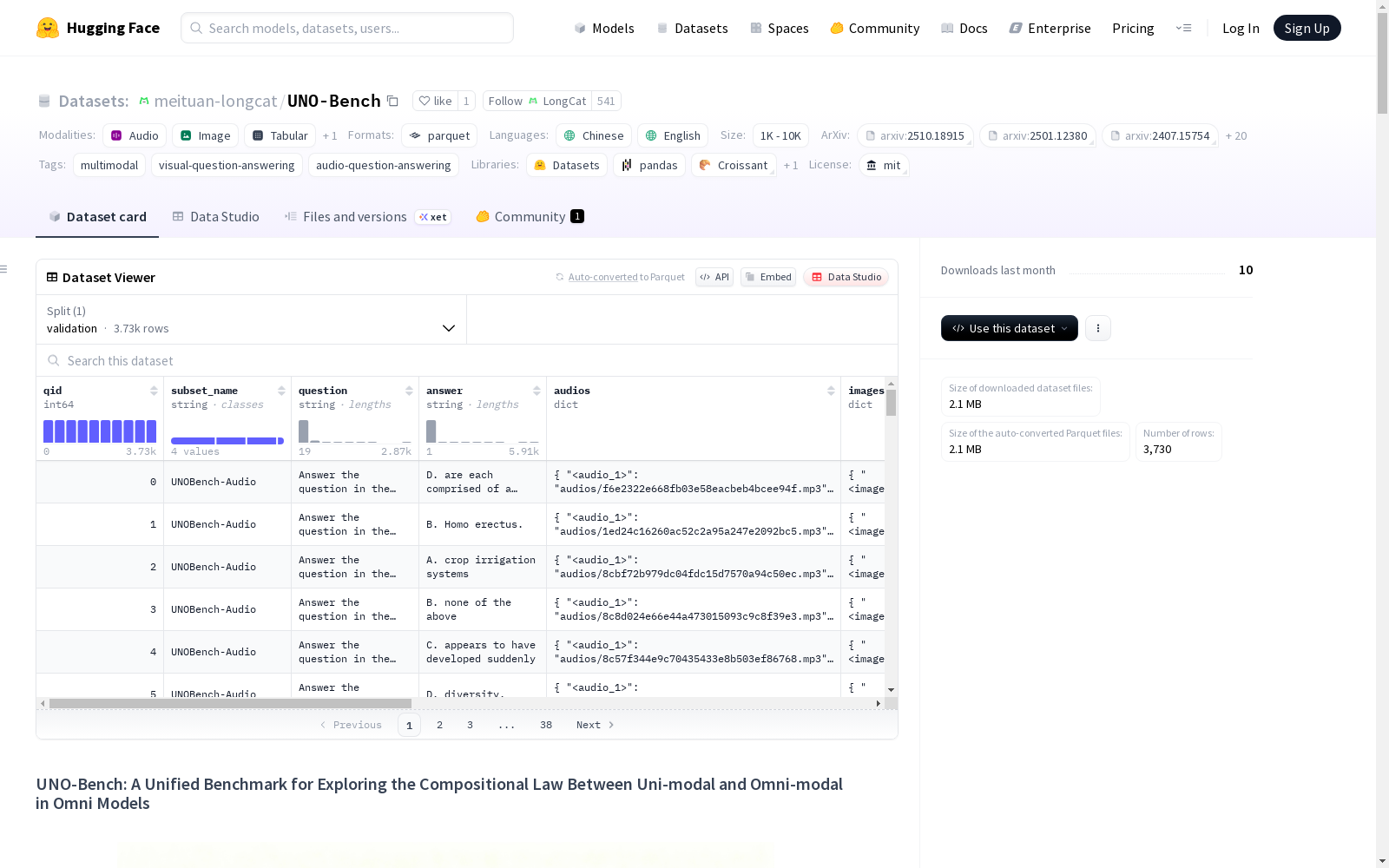
Task: Select the Tabular modality tag
Action: (x=280, y=135)
